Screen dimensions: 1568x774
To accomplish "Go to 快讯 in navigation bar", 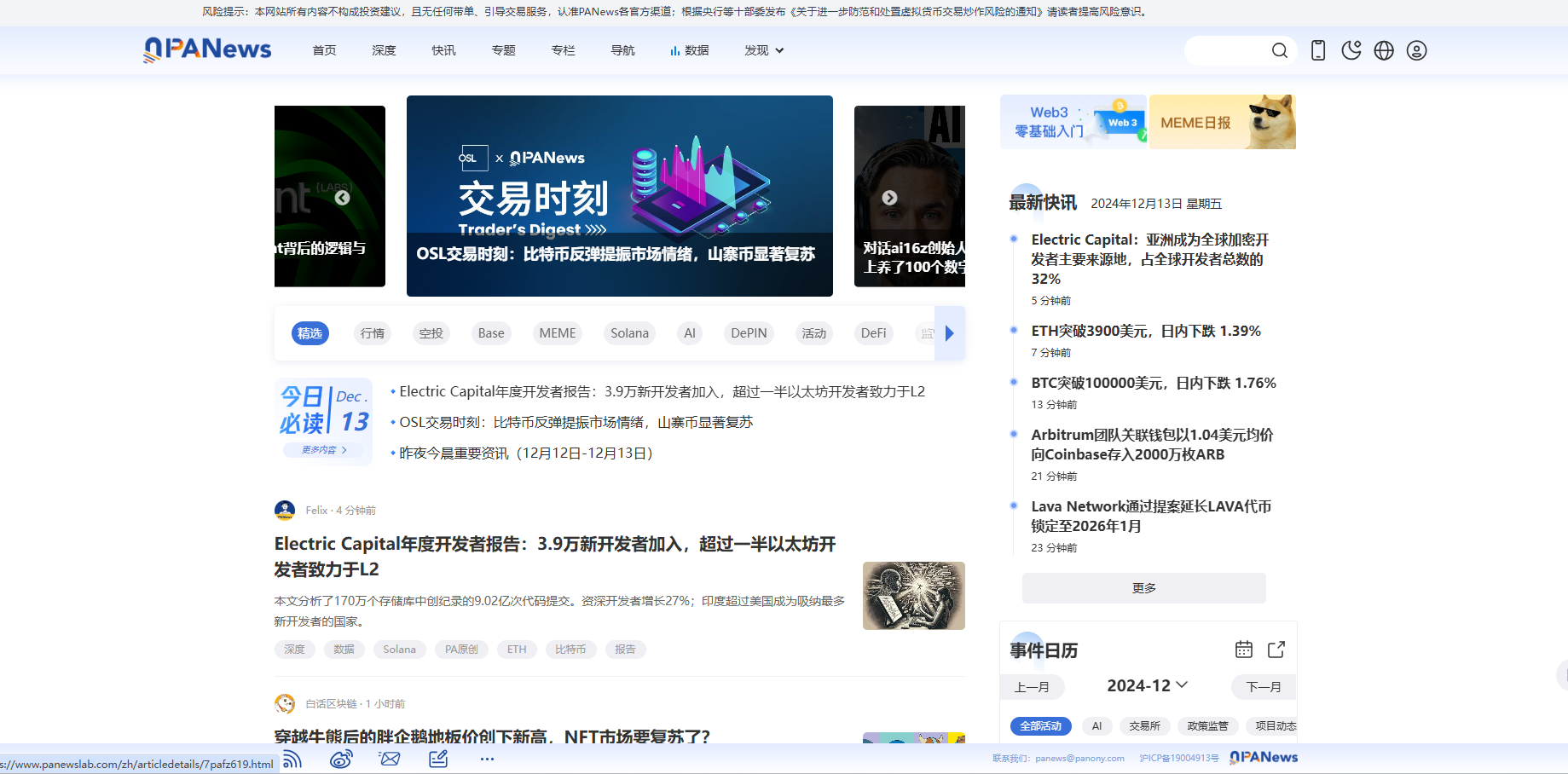I will point(443,51).
